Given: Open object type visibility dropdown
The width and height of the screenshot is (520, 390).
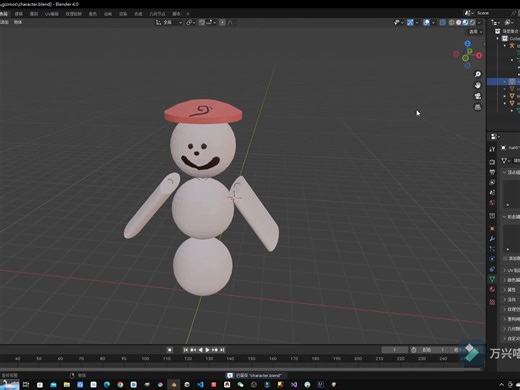Looking at the screenshot, I should point(398,22).
